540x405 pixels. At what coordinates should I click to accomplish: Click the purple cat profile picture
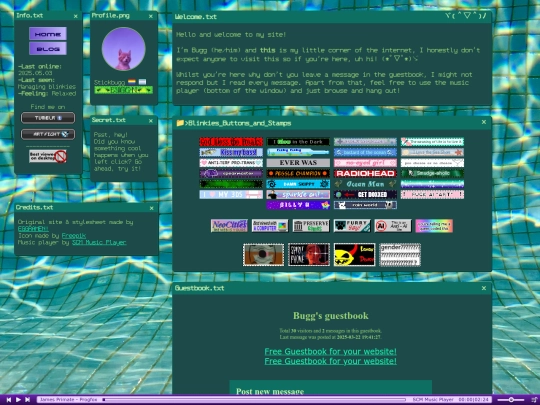point(123,49)
